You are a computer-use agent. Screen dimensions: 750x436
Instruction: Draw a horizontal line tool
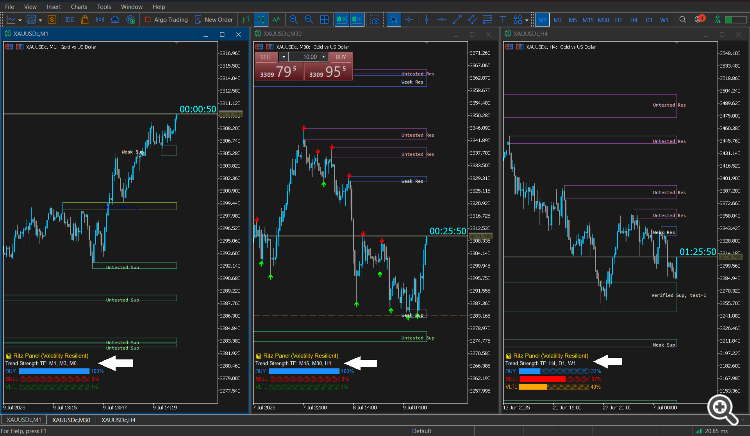441,20
